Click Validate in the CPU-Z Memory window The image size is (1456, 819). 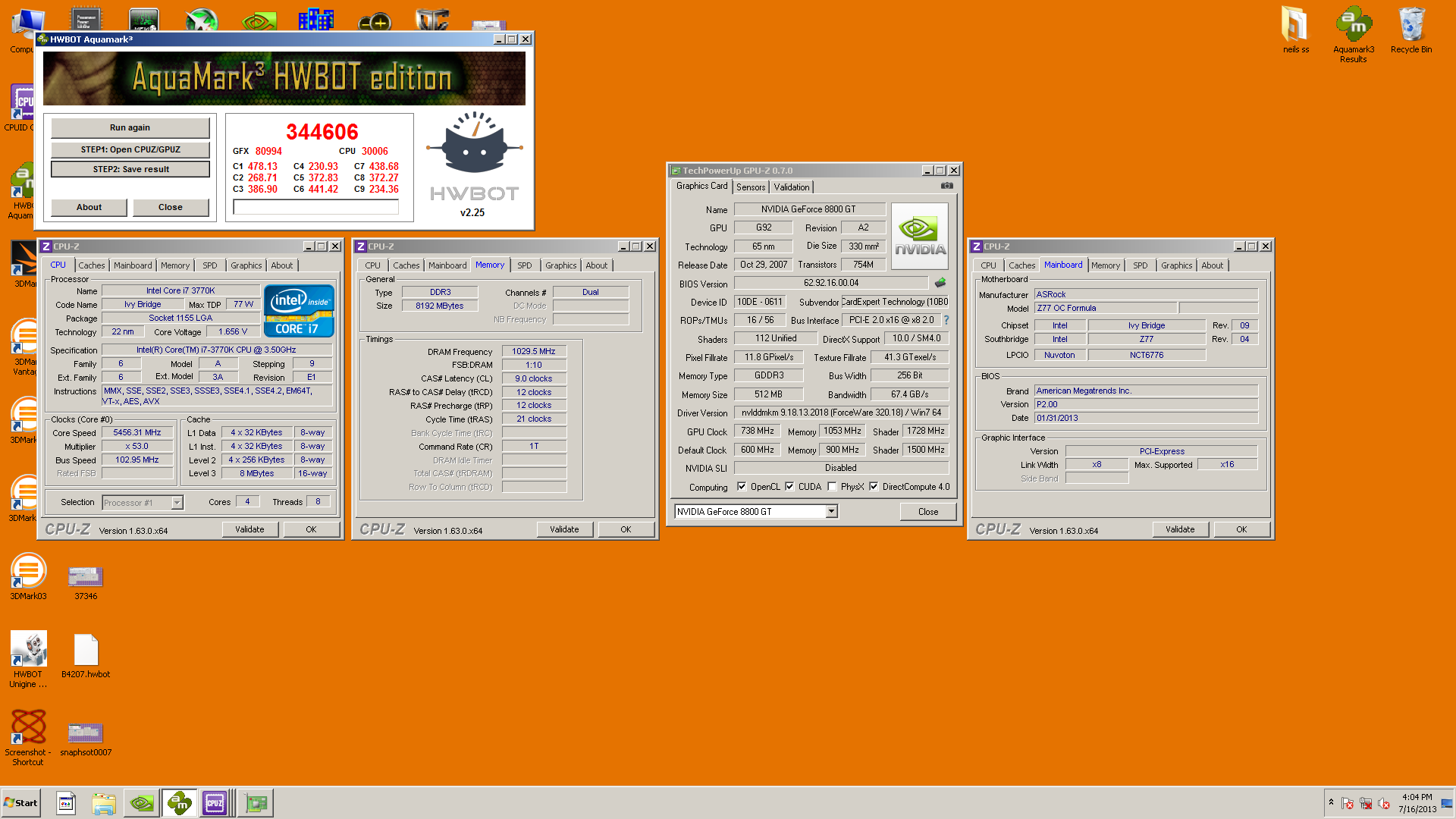click(564, 529)
